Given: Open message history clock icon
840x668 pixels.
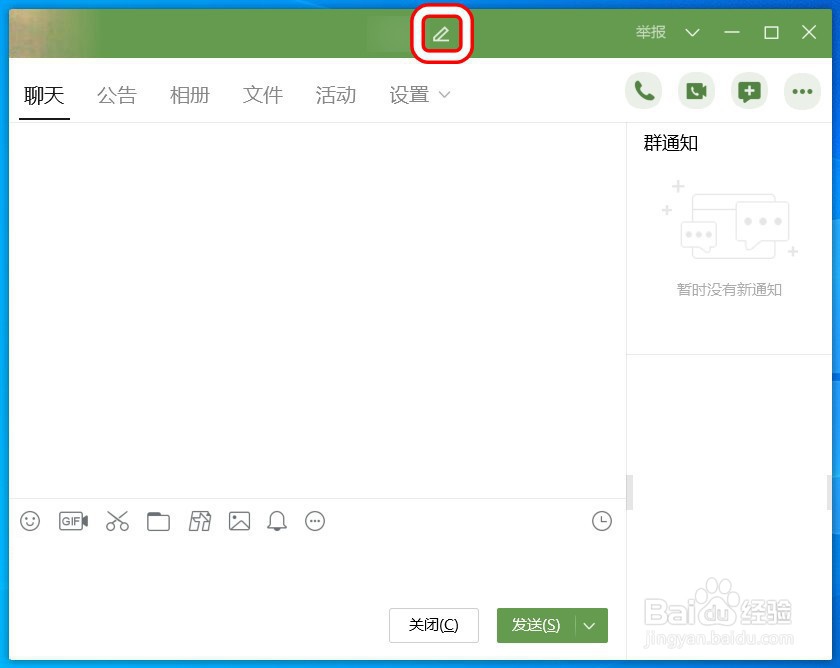Looking at the screenshot, I should click(x=602, y=521).
